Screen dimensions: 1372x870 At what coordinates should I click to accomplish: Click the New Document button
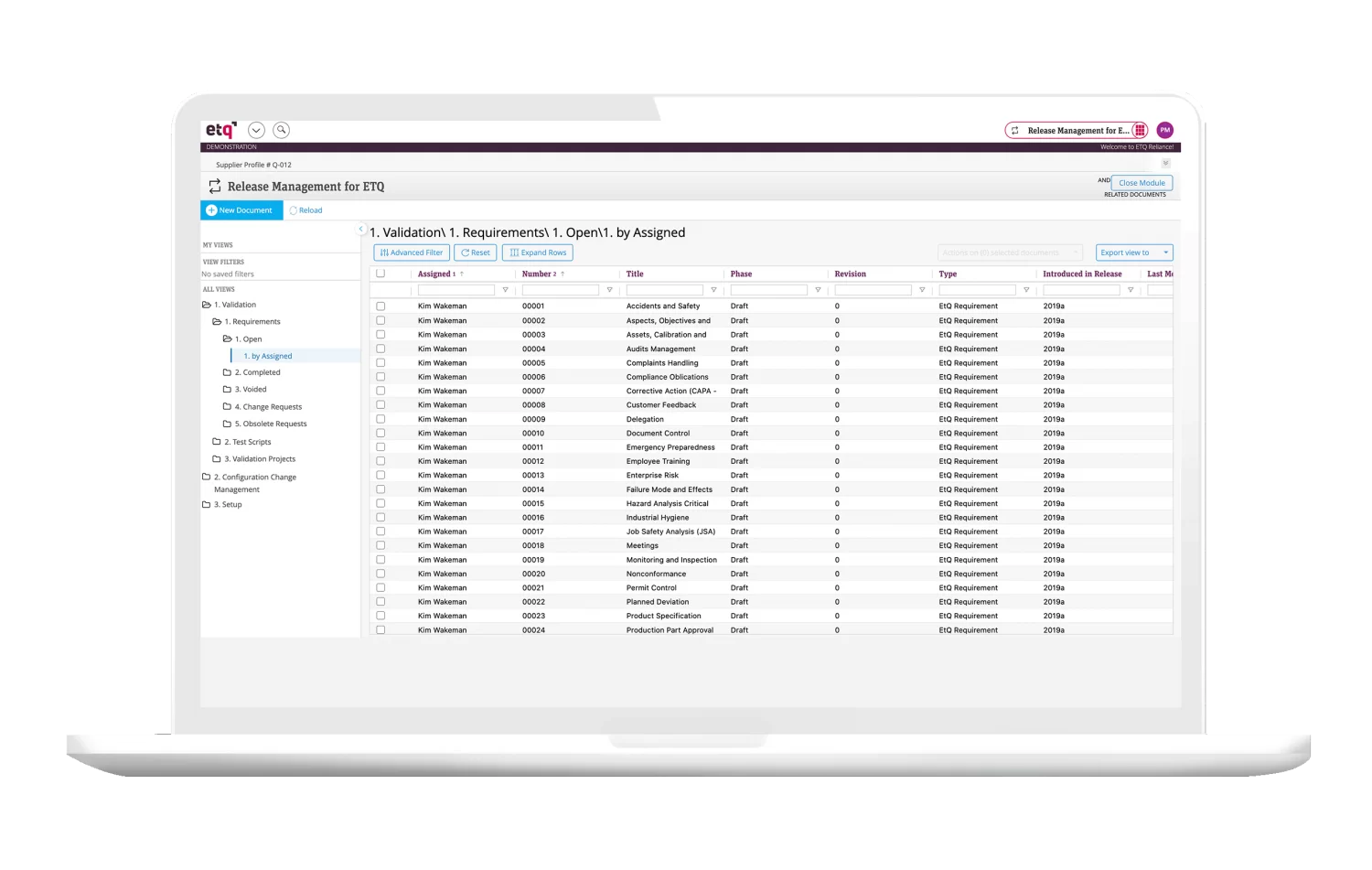tap(241, 210)
